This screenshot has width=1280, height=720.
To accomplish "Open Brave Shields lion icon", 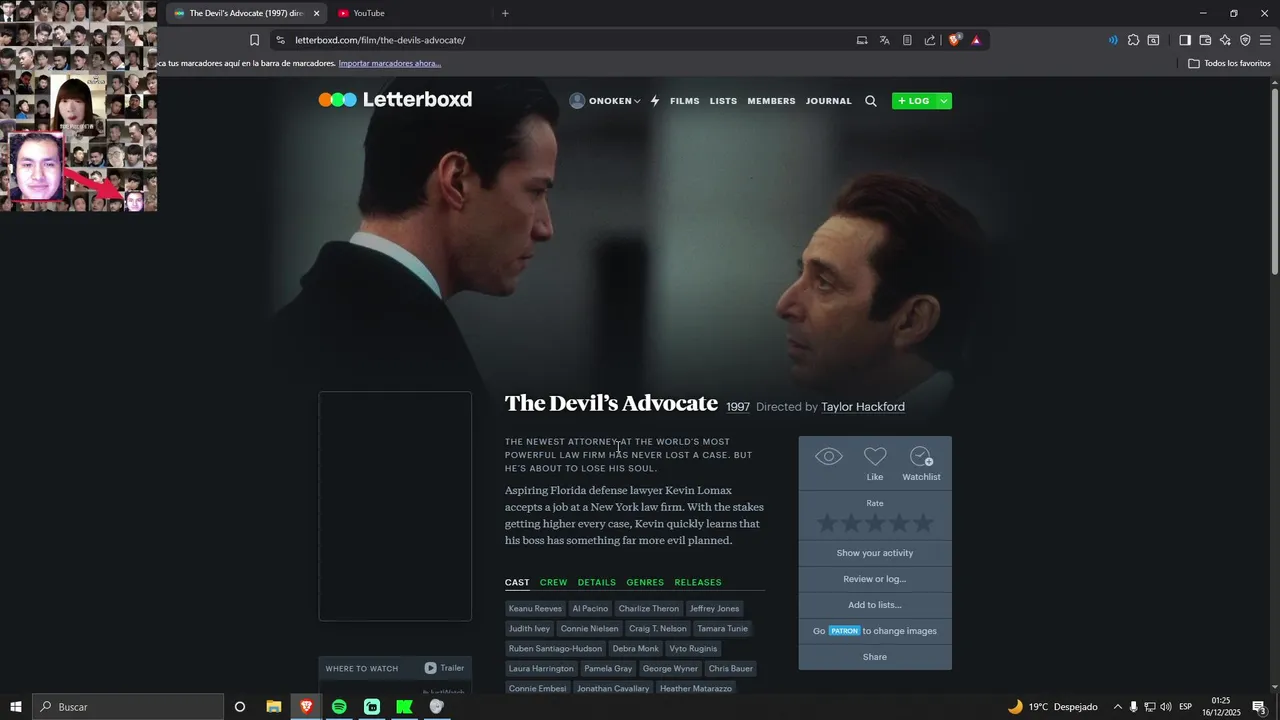I will (955, 40).
